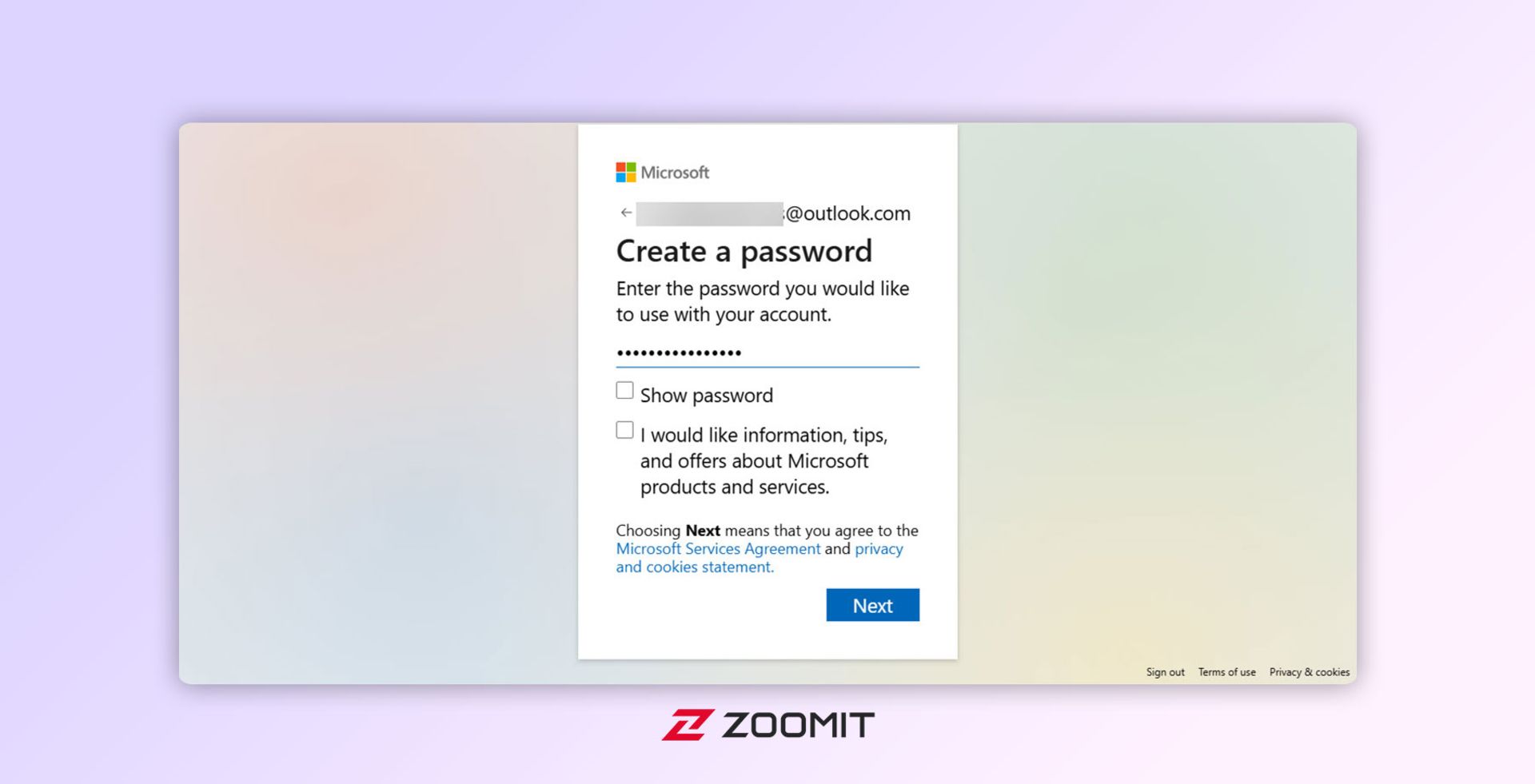The height and width of the screenshot is (784, 1535).
Task: Continue with the blue Next button
Action: point(872,605)
